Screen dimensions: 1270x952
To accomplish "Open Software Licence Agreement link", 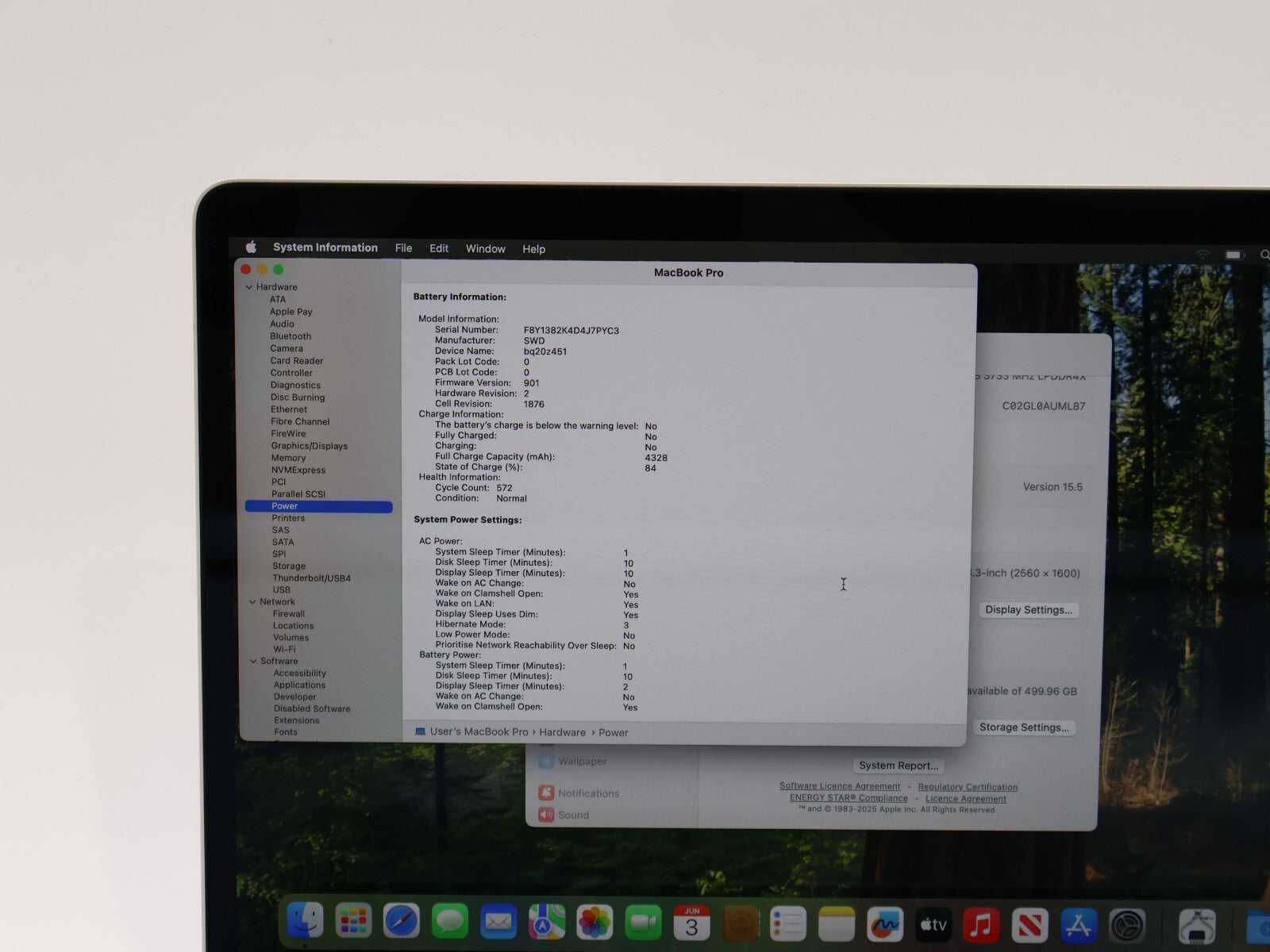I will coord(840,786).
